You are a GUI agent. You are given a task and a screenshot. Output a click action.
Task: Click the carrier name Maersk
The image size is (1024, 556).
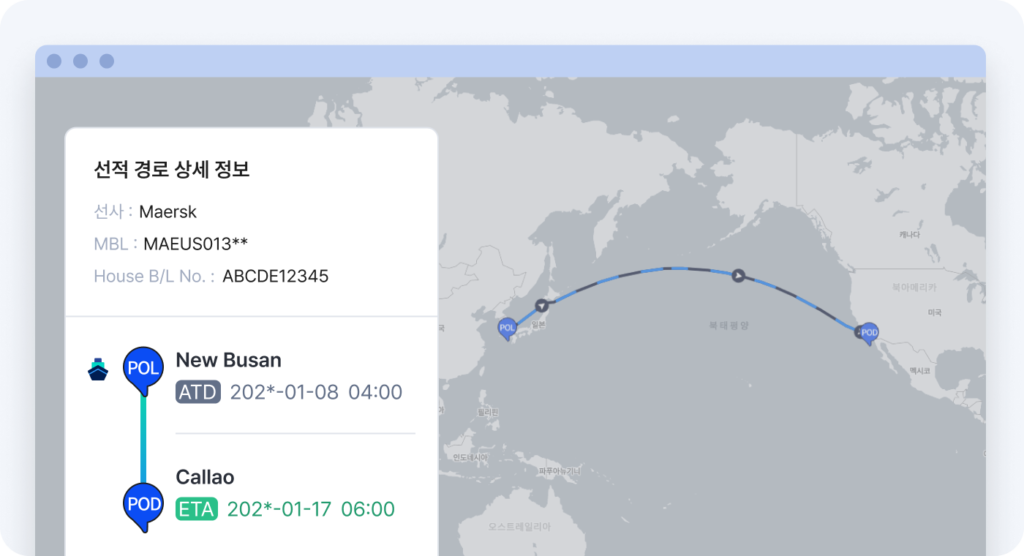pos(168,212)
